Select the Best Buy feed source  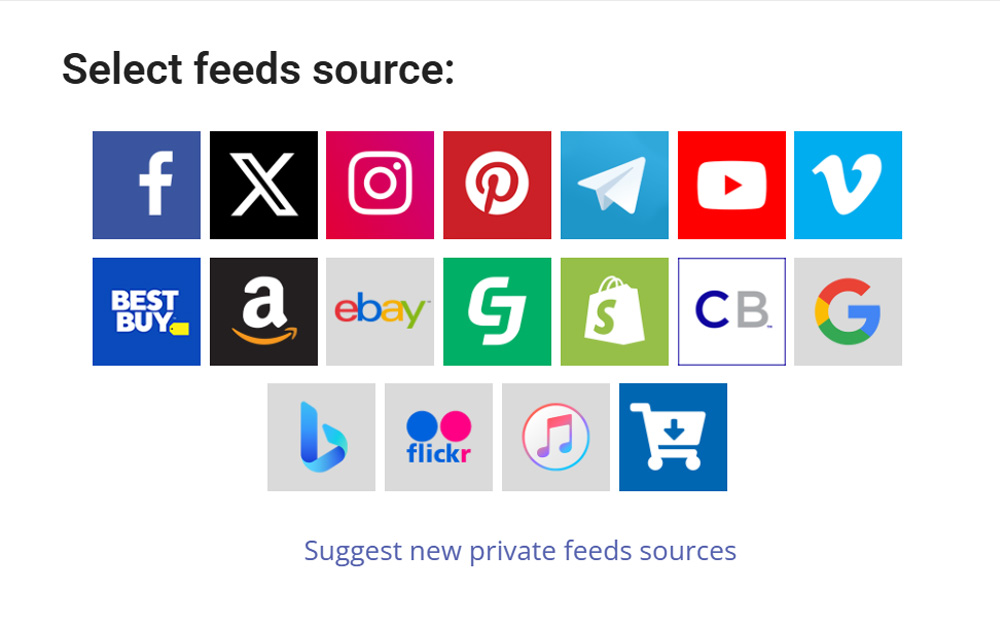point(146,311)
